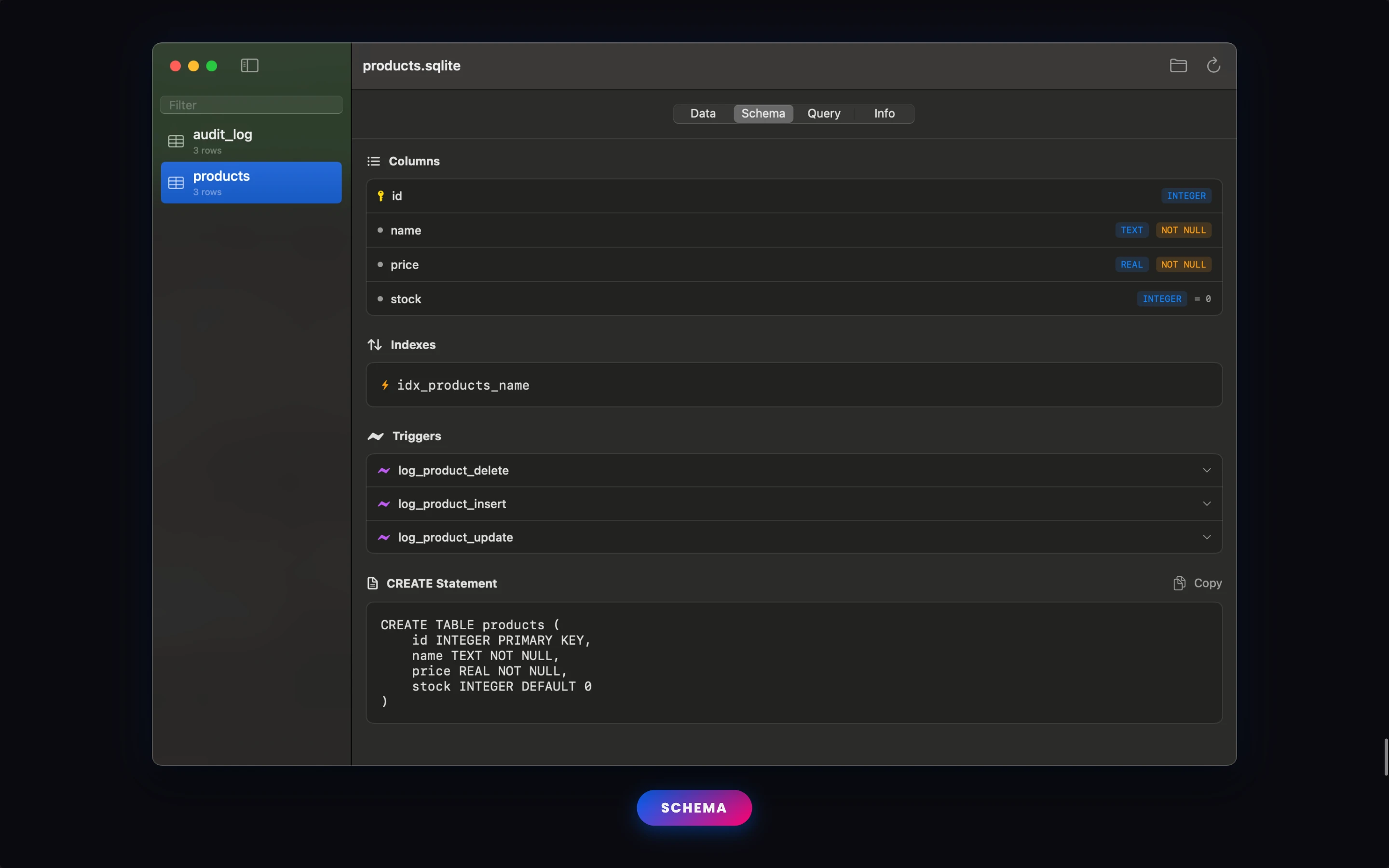The width and height of the screenshot is (1389, 868).
Task: Expand the log_product_delete trigger chevron
Action: [1207, 470]
